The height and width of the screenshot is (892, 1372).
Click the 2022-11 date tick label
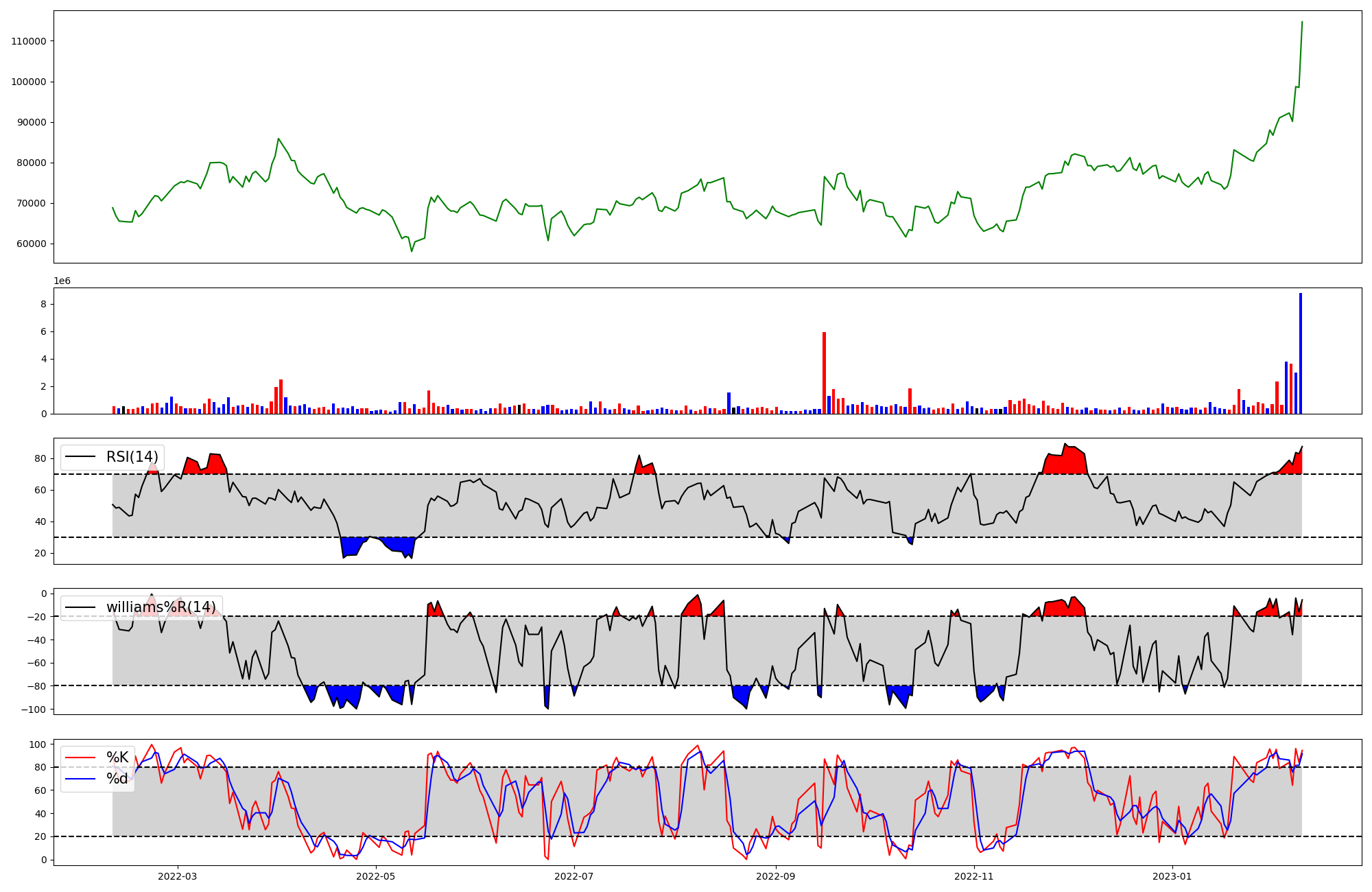[973, 876]
